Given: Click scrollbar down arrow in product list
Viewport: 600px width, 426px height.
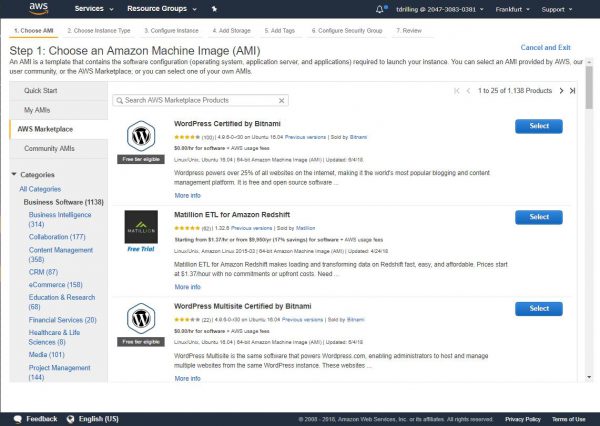Looking at the screenshot, I should (x=589, y=377).
